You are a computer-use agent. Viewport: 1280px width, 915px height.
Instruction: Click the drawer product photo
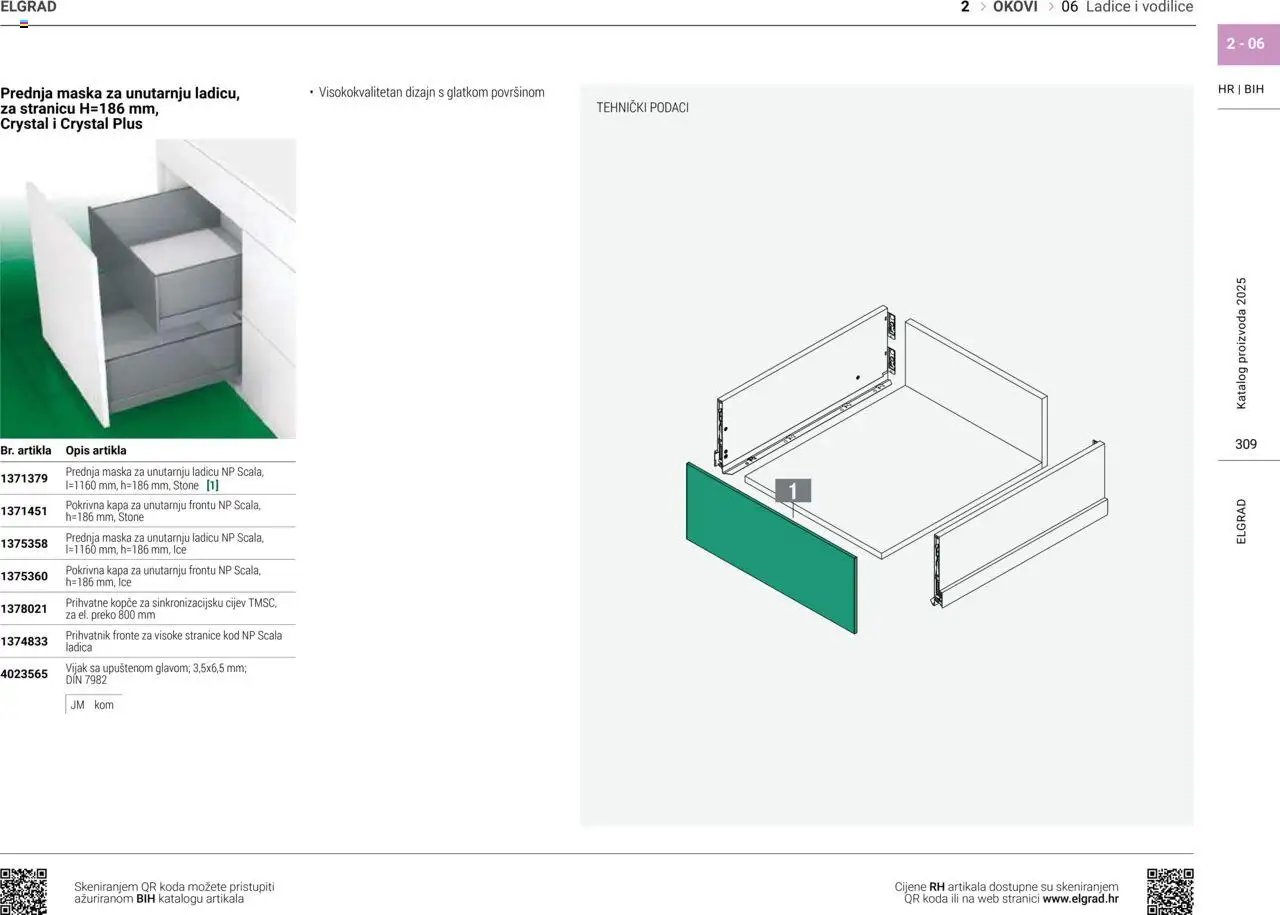point(148,288)
